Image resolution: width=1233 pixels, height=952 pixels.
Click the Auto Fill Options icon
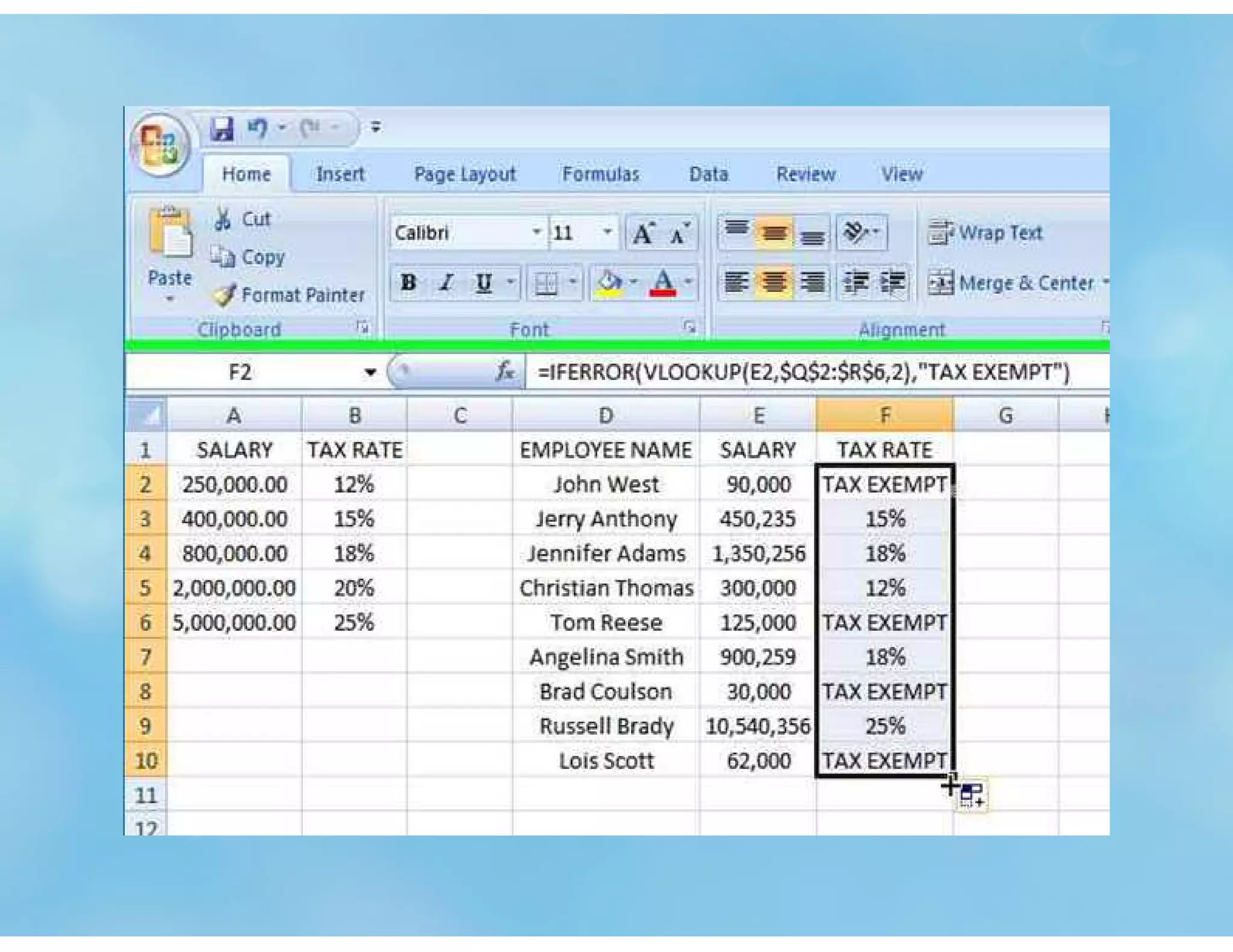pos(971,794)
